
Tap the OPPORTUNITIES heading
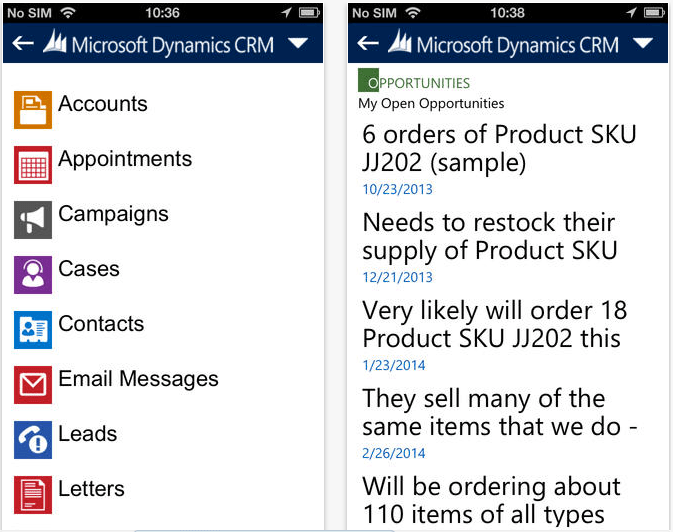(x=419, y=83)
